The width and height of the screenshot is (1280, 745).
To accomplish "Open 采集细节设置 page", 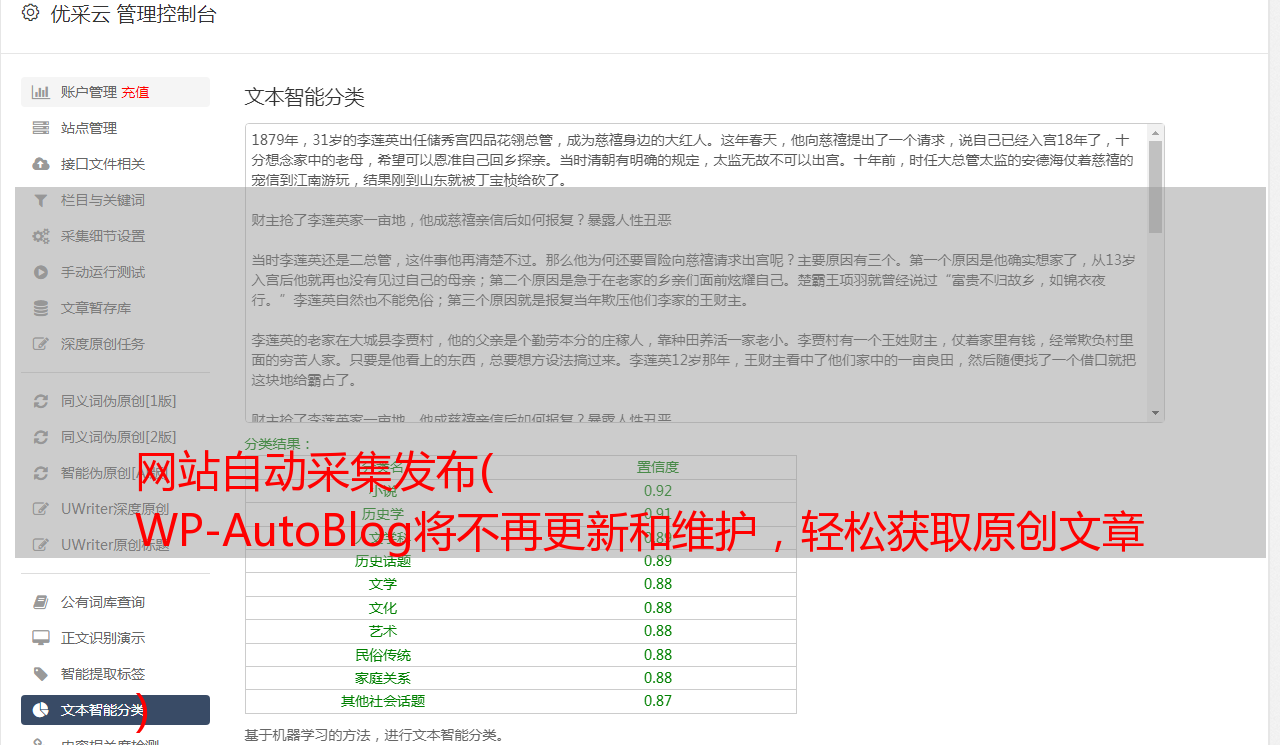I will point(115,236).
